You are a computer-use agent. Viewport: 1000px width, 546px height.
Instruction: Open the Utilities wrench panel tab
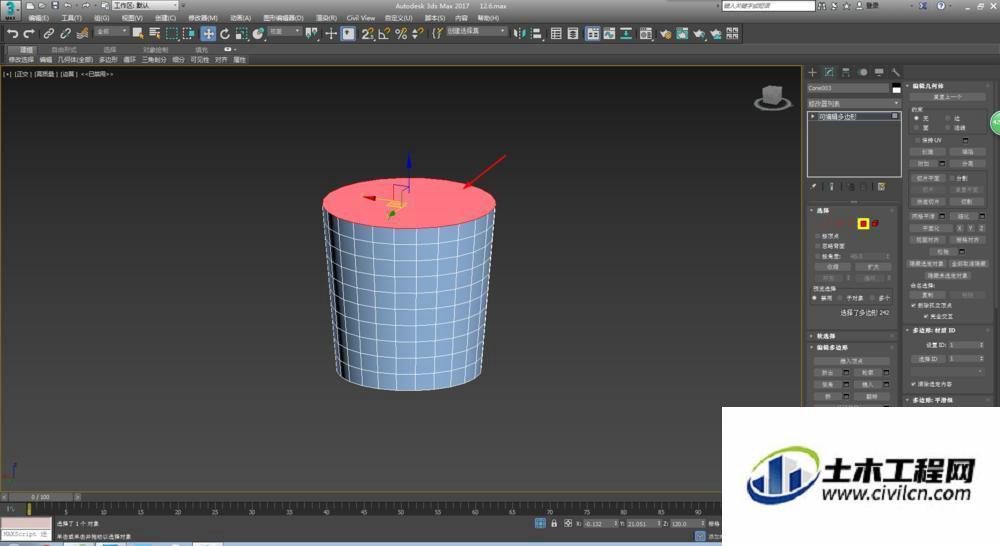tap(895, 73)
